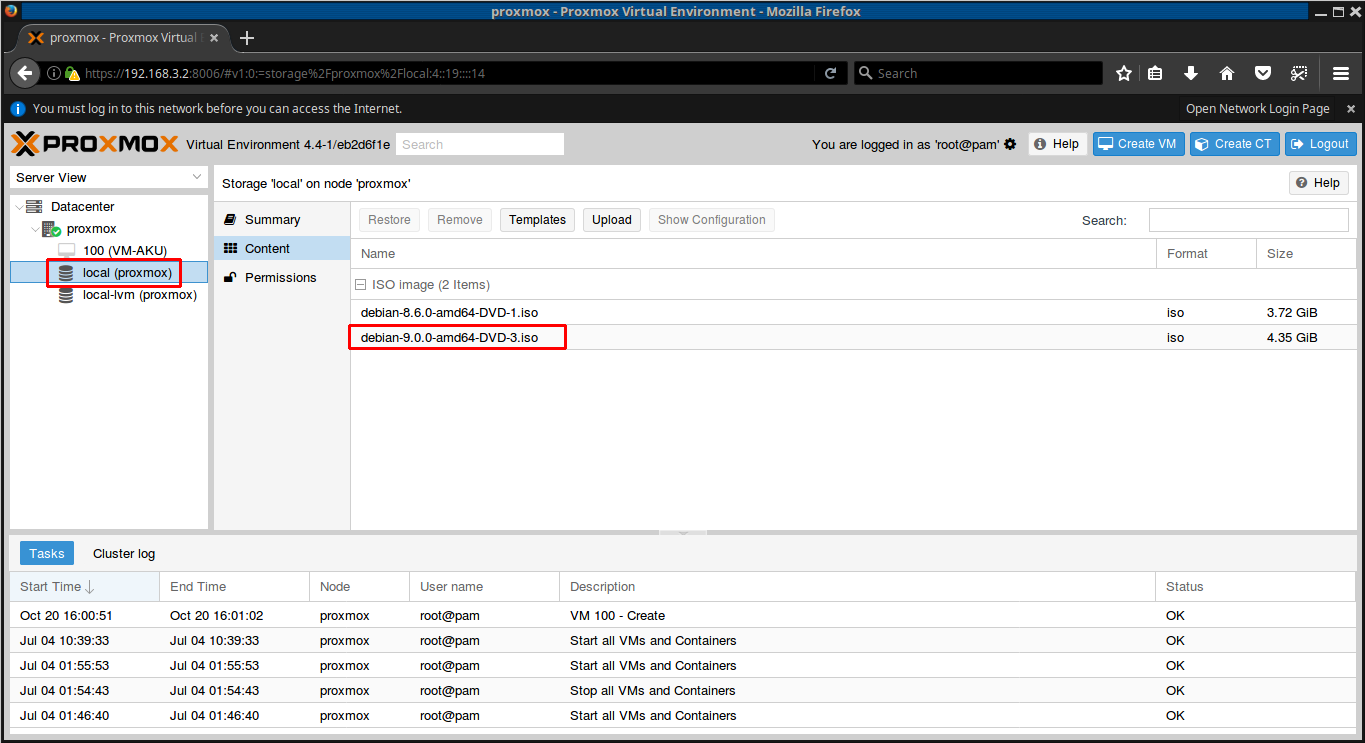Viewport: 1365px width, 743px height.
Task: Select local-lvm (proxmox) storage in tree
Action: (140, 294)
